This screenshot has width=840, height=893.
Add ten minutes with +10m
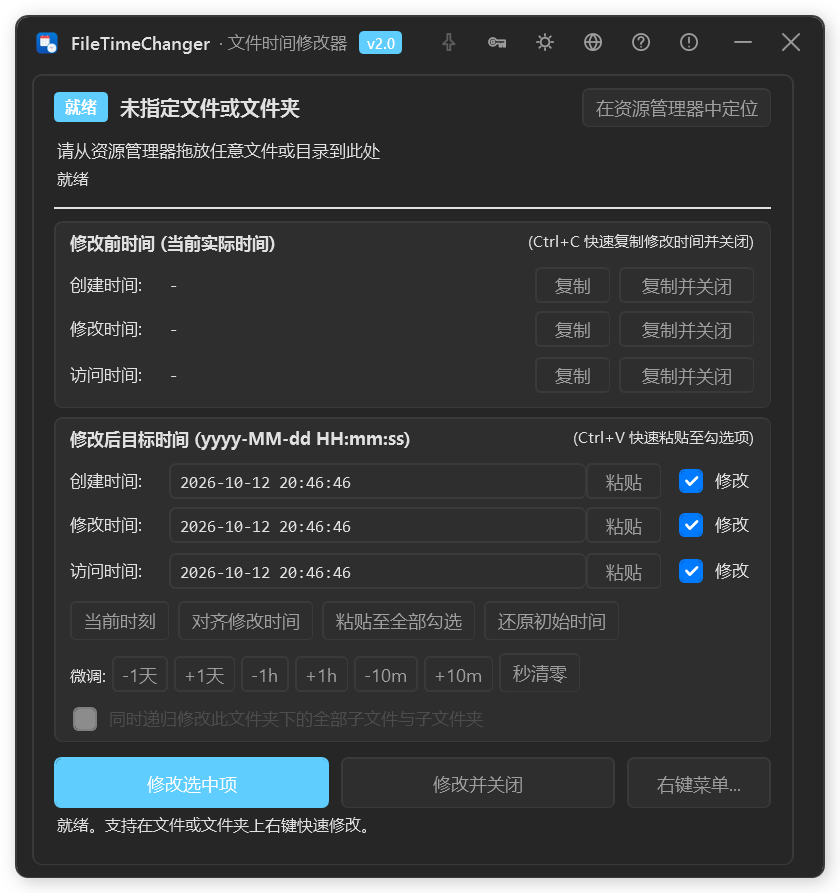pyautogui.click(x=458, y=674)
